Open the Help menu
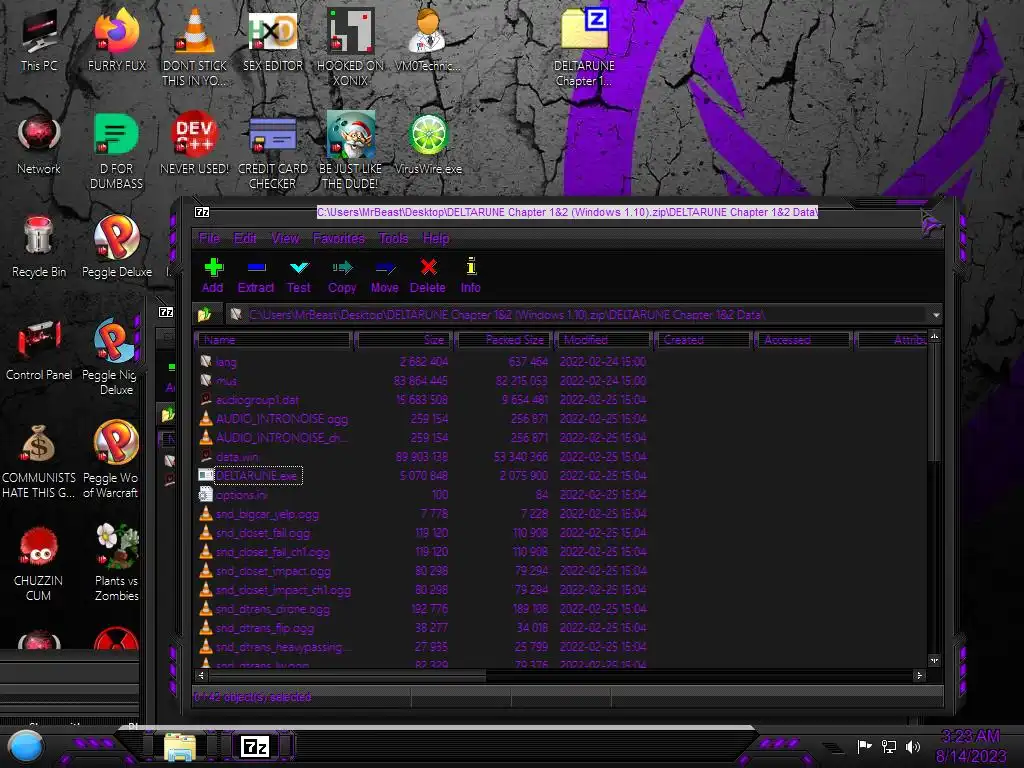 pyautogui.click(x=436, y=238)
